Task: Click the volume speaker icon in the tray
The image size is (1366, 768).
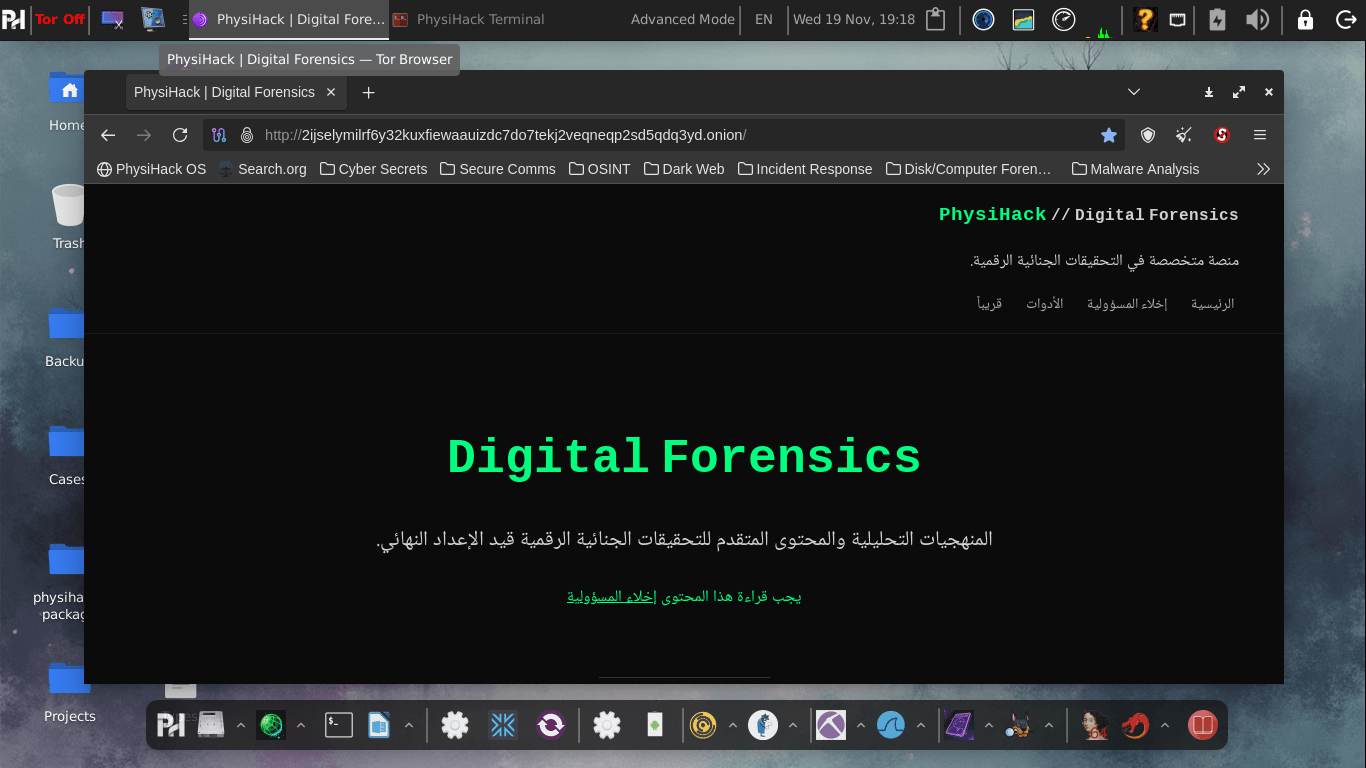Action: (1258, 18)
